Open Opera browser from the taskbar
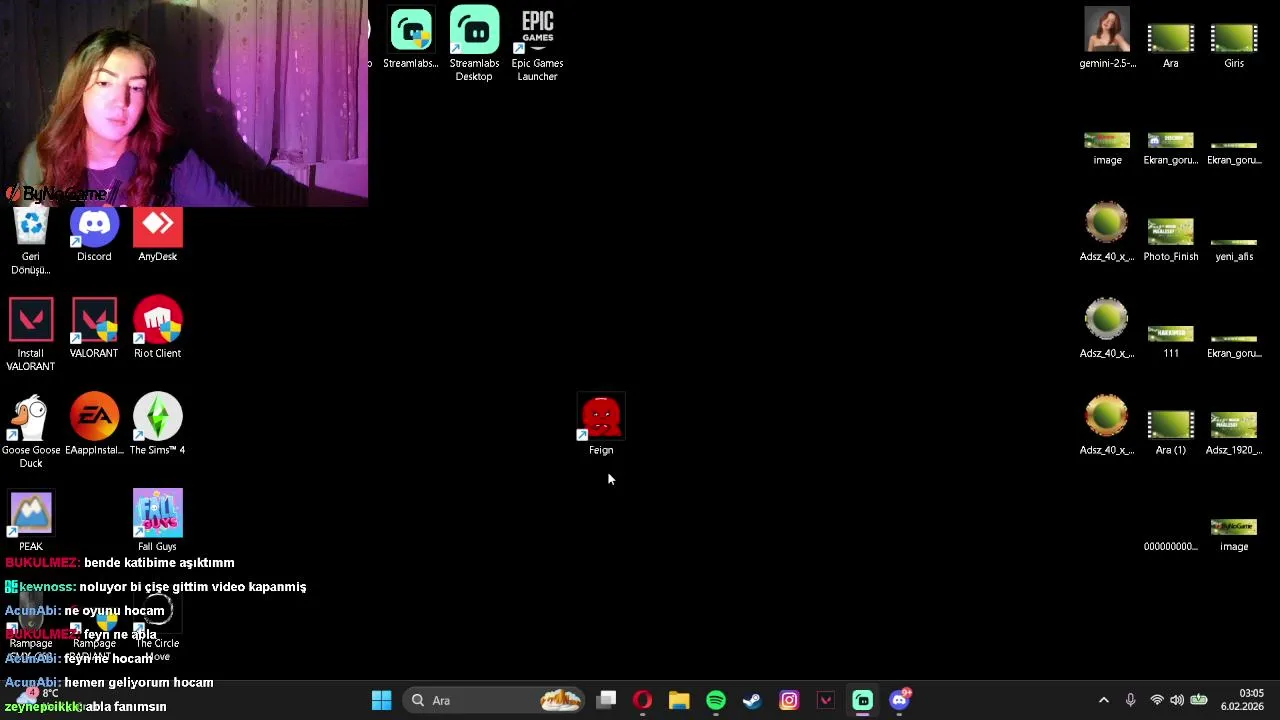Viewport: 1280px width, 720px height. coord(643,700)
